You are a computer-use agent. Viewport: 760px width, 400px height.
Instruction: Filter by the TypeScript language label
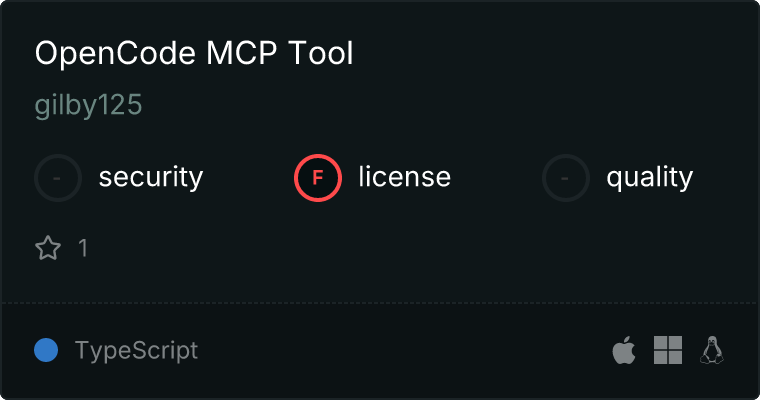click(136, 351)
